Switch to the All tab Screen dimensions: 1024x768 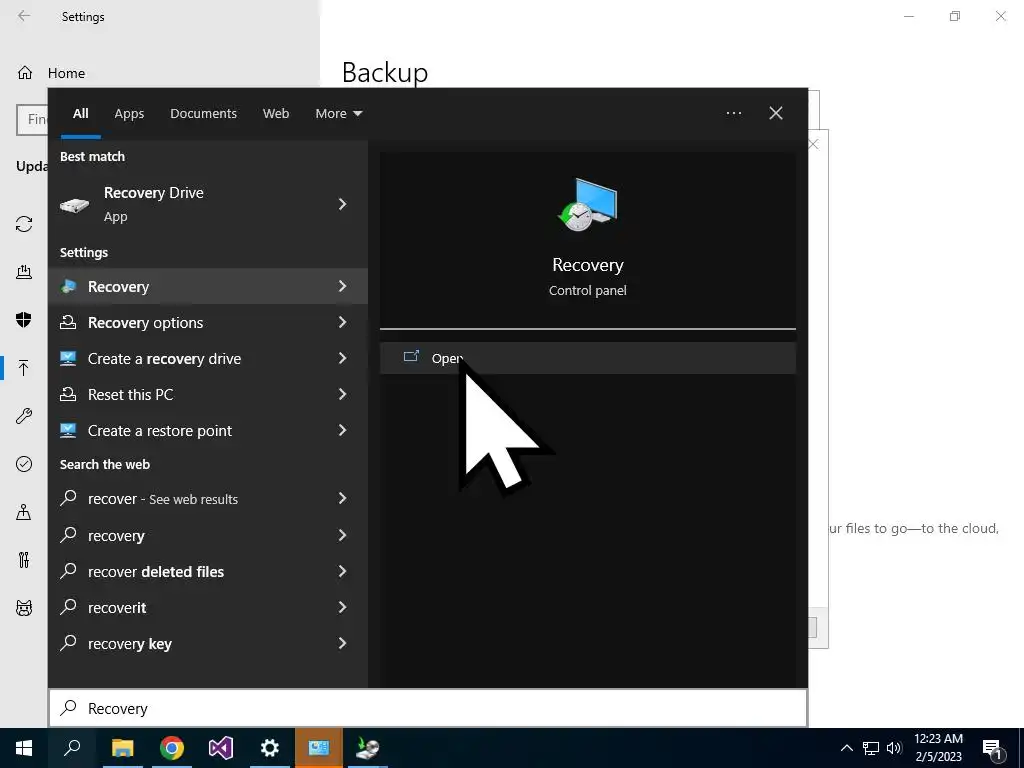[80, 113]
